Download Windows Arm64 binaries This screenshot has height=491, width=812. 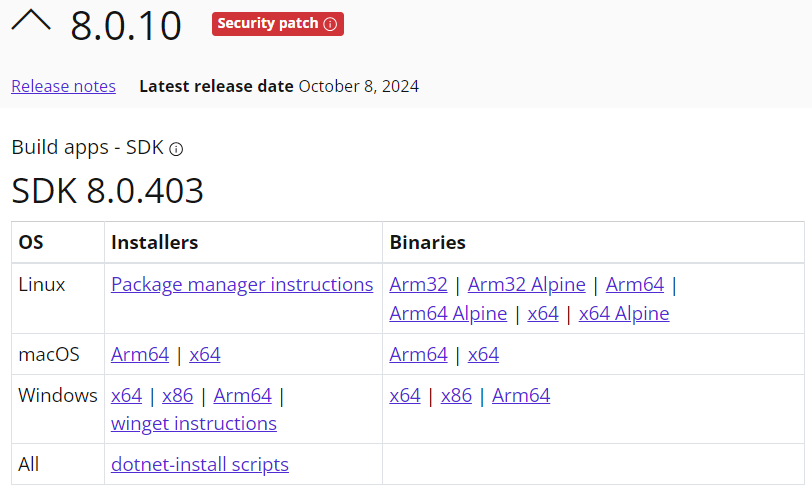click(521, 396)
